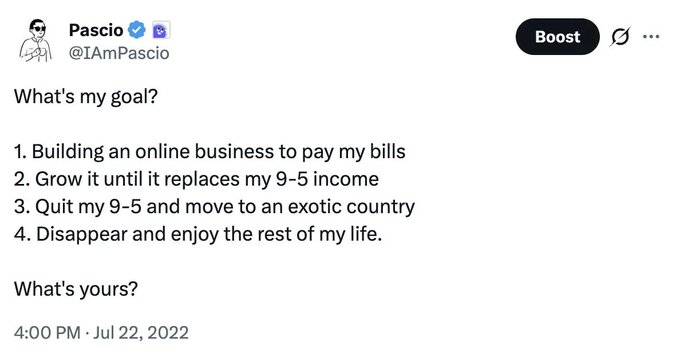This screenshot has width=680, height=361.
Task: Click "enjoy the rest of my life" text
Action: pos(276,234)
